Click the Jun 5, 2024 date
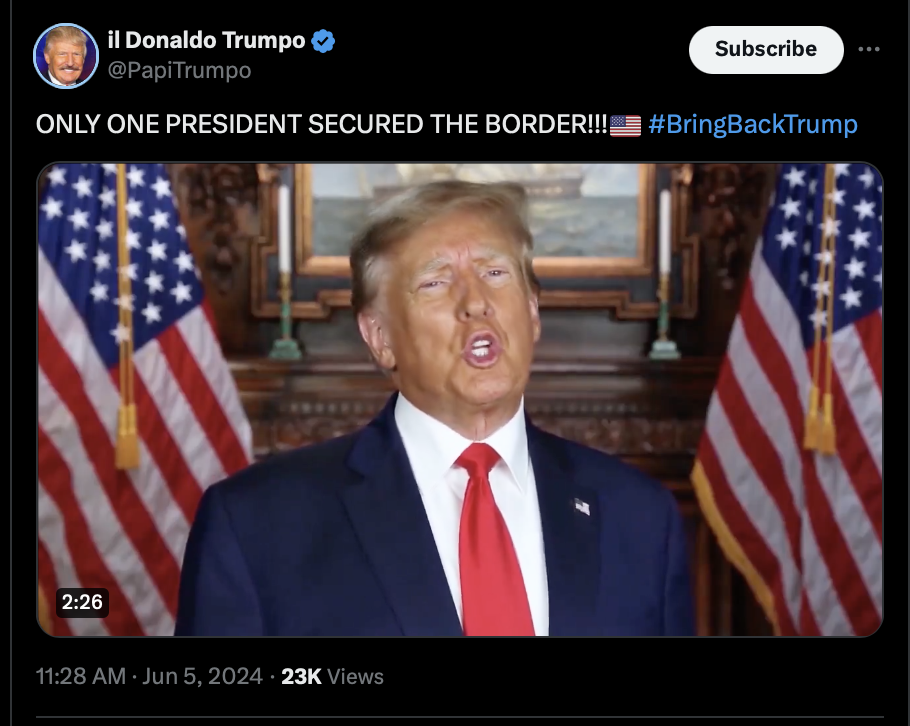 202,676
